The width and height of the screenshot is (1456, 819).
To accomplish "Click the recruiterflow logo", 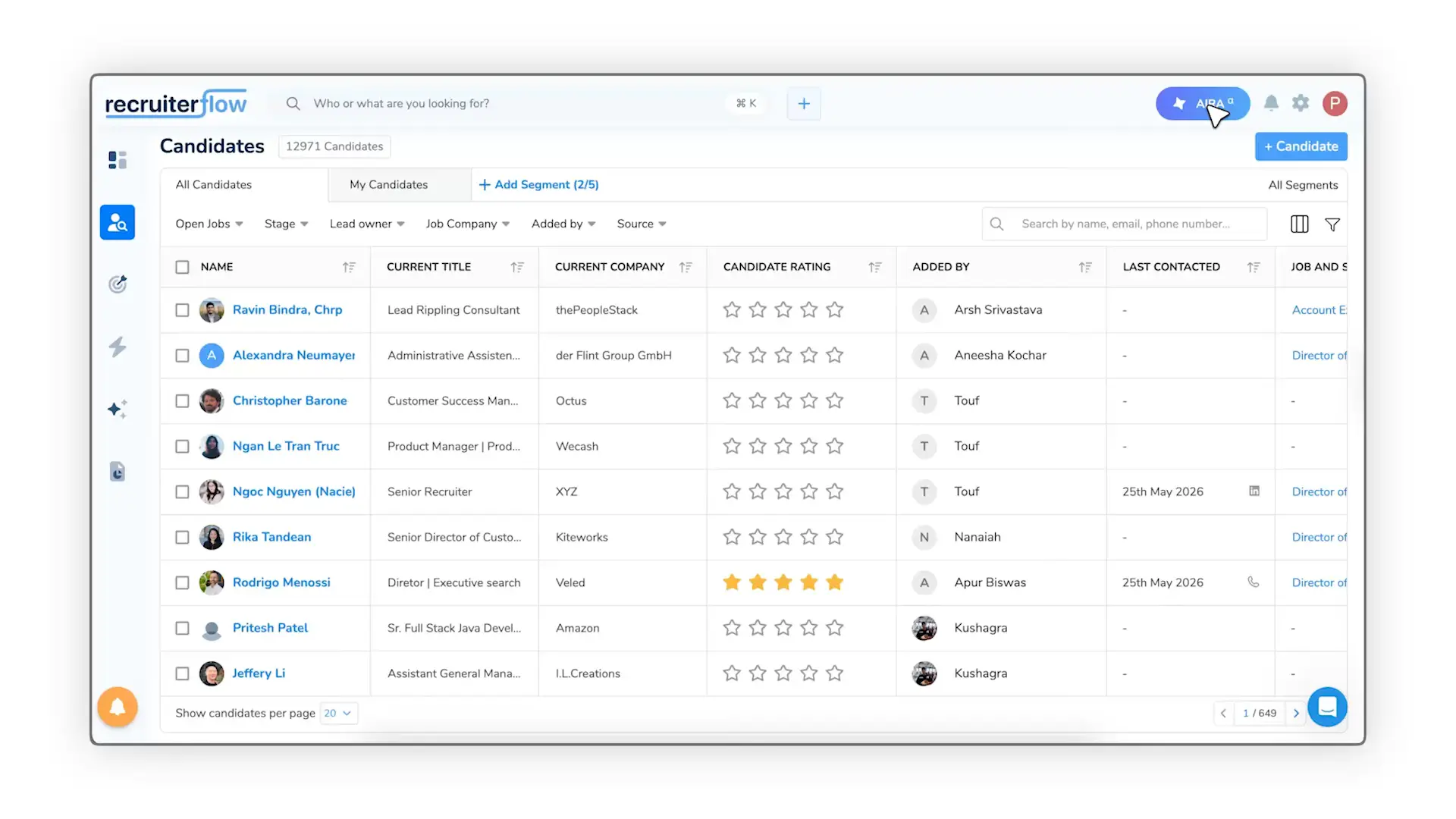I will click(x=176, y=103).
